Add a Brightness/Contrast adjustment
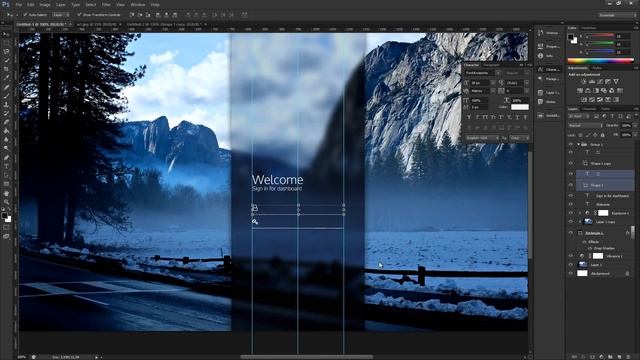Screen dimensions: 640x360 (x=583, y=82)
